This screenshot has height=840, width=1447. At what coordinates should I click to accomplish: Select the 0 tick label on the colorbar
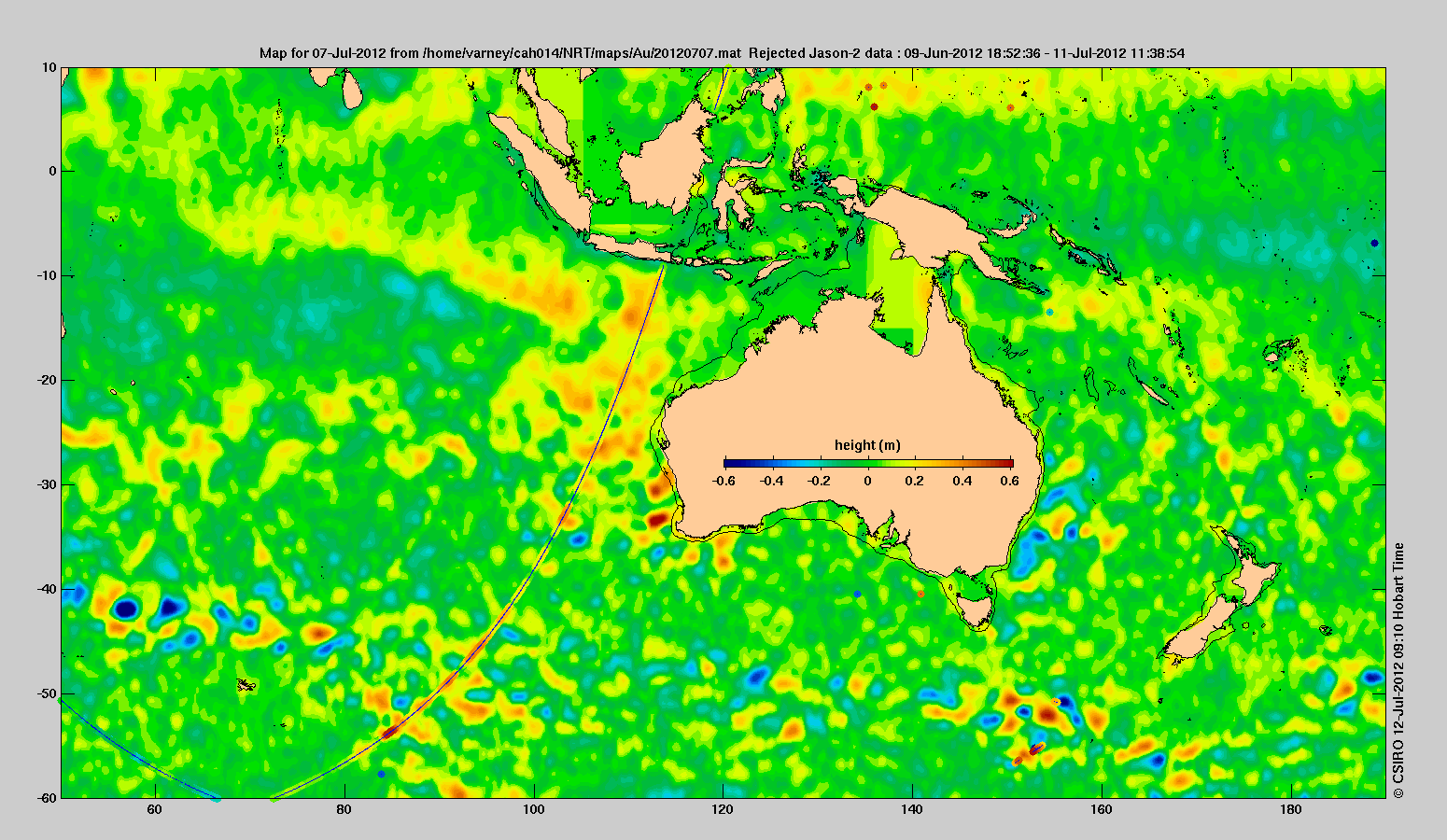(x=867, y=481)
